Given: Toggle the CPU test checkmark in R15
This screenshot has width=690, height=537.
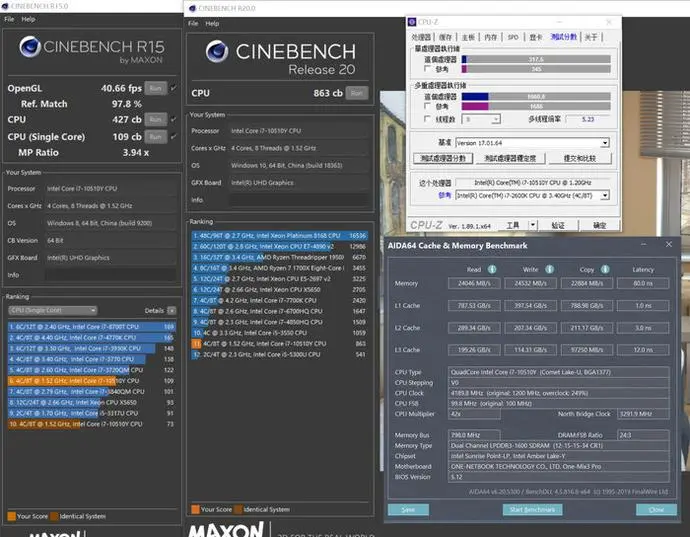Looking at the screenshot, I should (173, 119).
